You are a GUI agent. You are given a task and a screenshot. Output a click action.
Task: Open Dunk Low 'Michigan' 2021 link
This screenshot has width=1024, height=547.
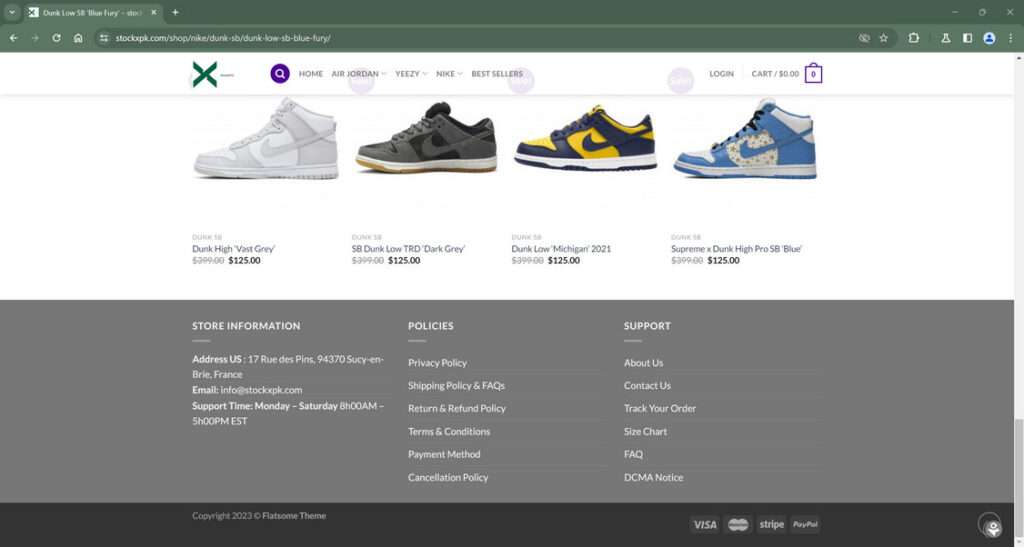click(561, 249)
